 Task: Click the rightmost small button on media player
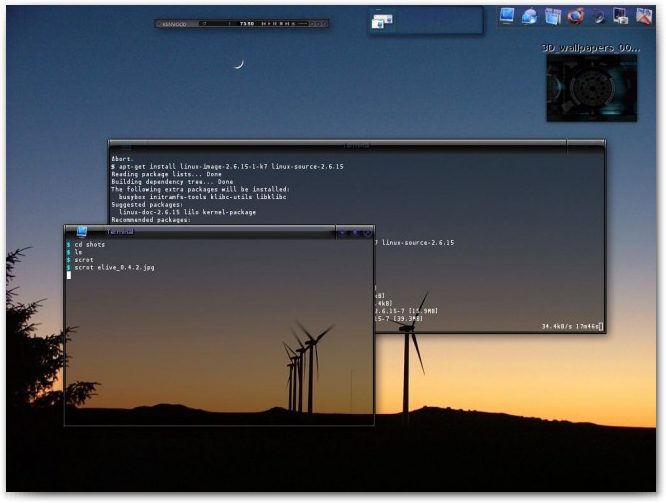(x=322, y=23)
